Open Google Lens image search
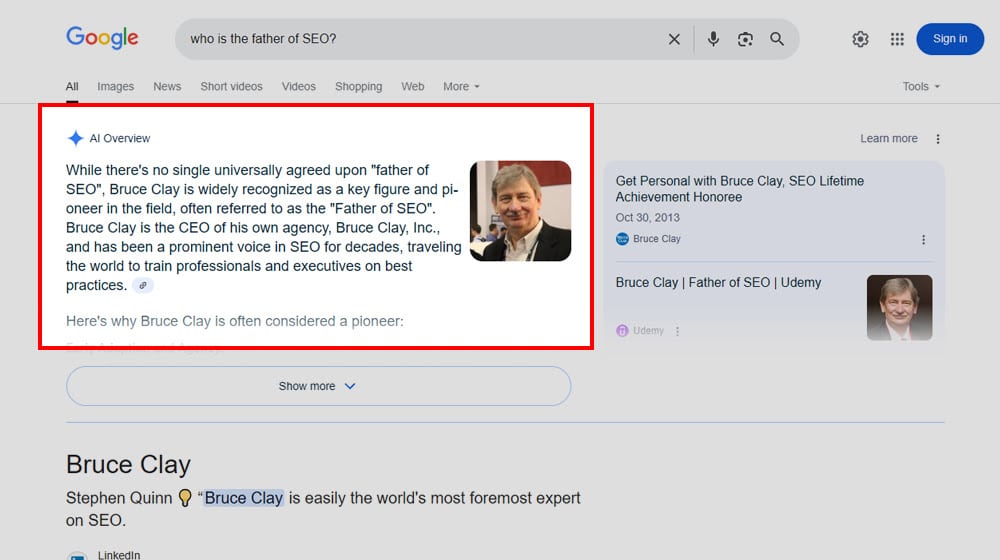 point(745,39)
